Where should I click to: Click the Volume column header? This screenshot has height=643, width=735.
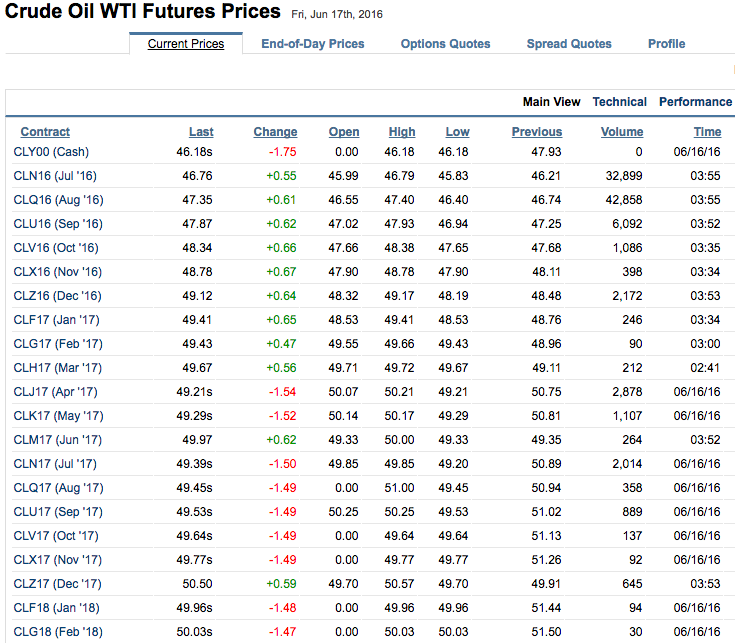coord(622,132)
